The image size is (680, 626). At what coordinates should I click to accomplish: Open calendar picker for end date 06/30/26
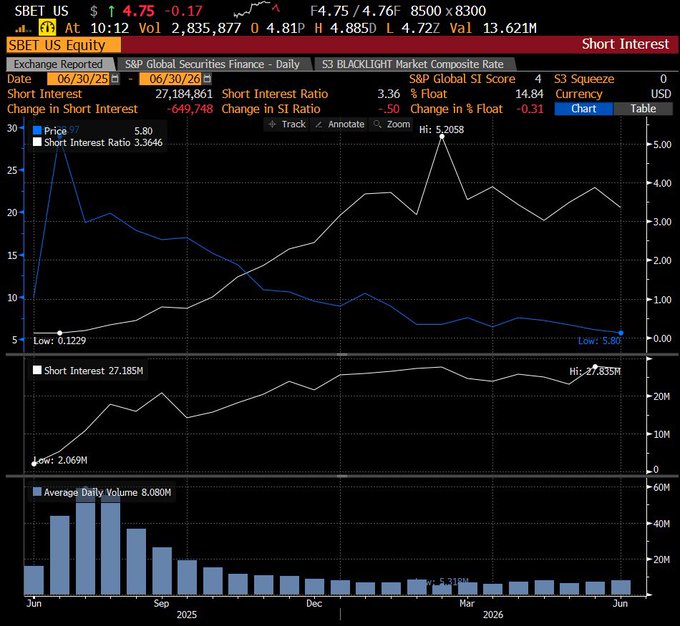207,79
